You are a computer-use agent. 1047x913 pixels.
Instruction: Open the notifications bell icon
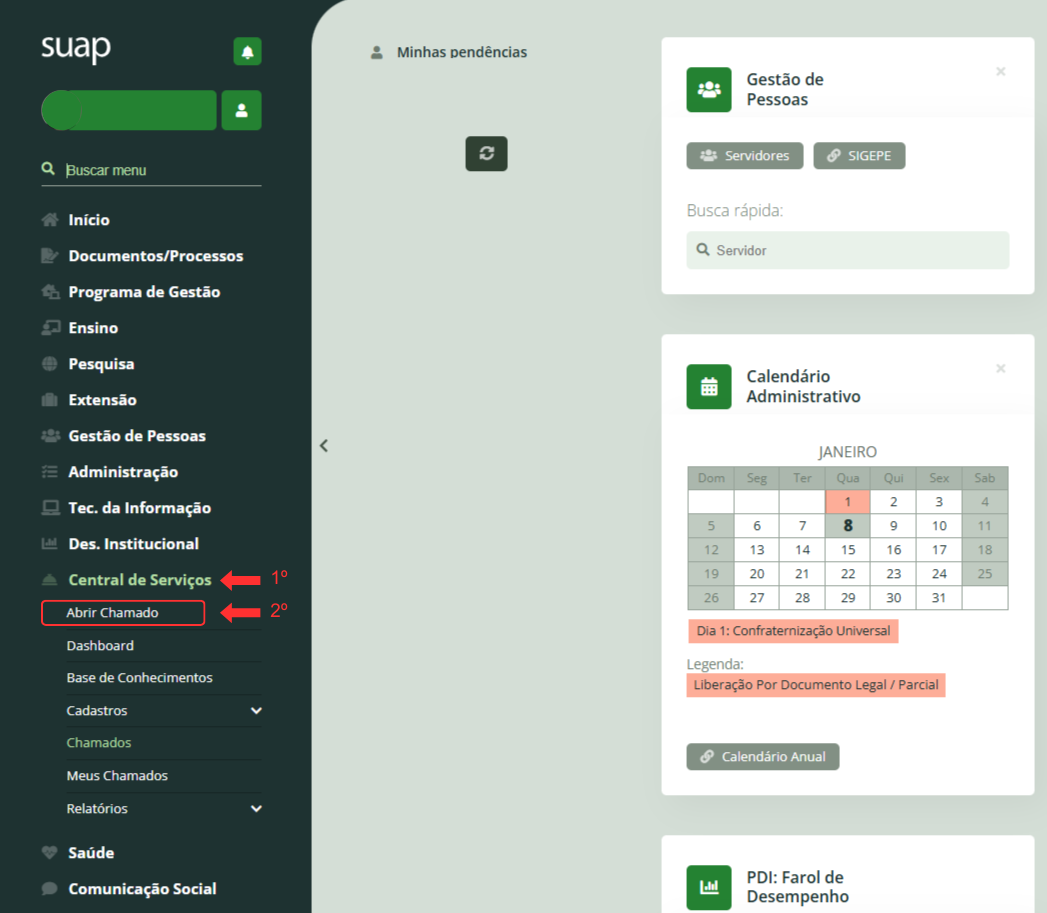pos(245,50)
